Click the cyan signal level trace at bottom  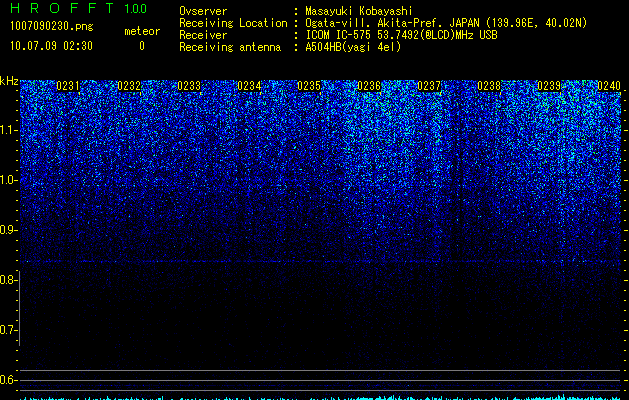pos(320,398)
